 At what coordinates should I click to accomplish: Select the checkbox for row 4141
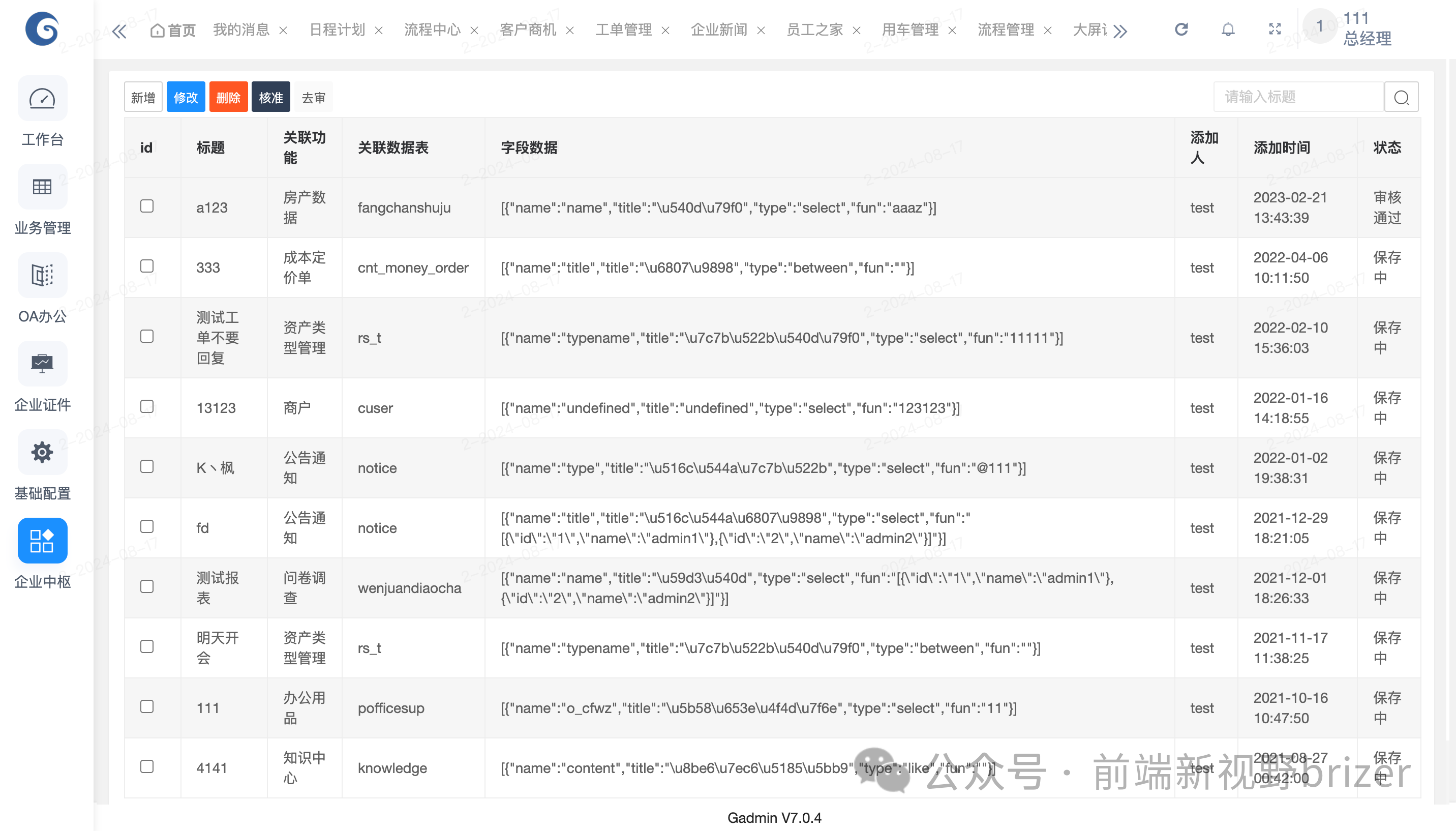click(147, 767)
